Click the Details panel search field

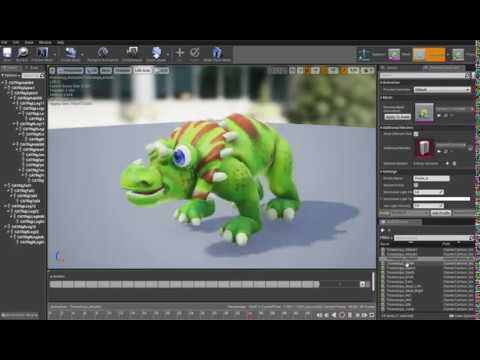click(x=423, y=76)
